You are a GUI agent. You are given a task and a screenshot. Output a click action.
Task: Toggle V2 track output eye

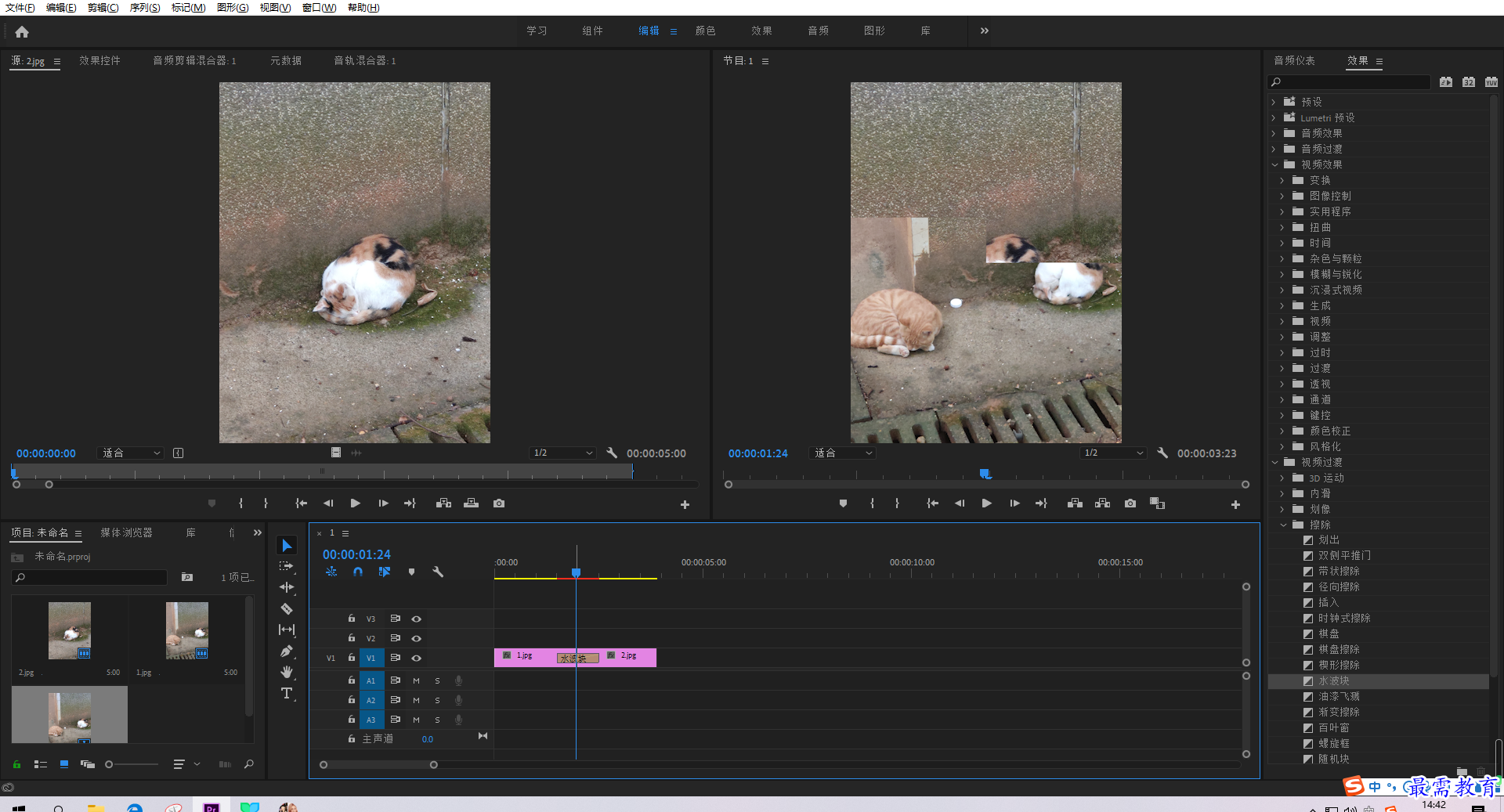pos(417,638)
